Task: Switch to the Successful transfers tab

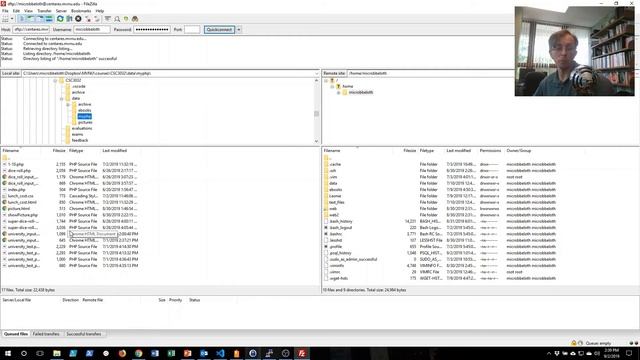Action: pyautogui.click(x=84, y=334)
